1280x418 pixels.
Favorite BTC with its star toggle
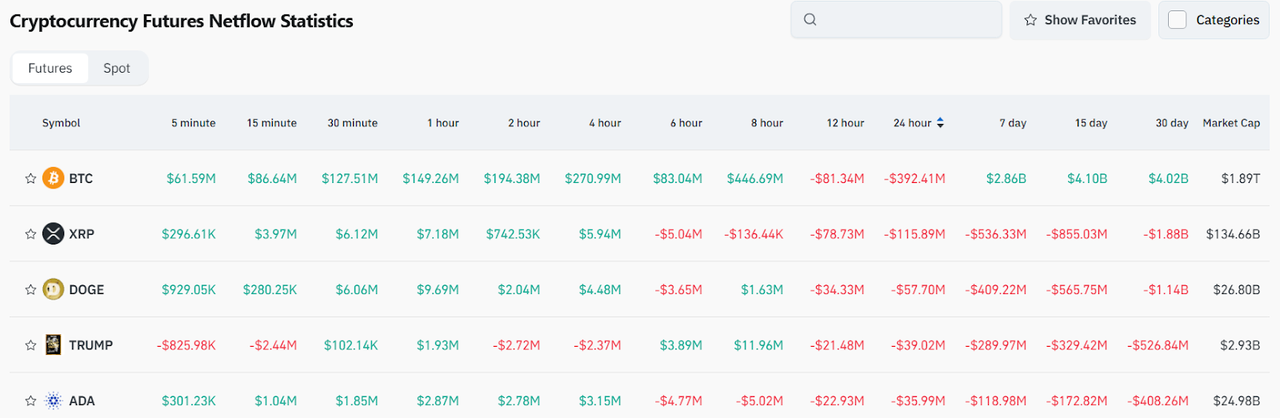[x=30, y=179]
